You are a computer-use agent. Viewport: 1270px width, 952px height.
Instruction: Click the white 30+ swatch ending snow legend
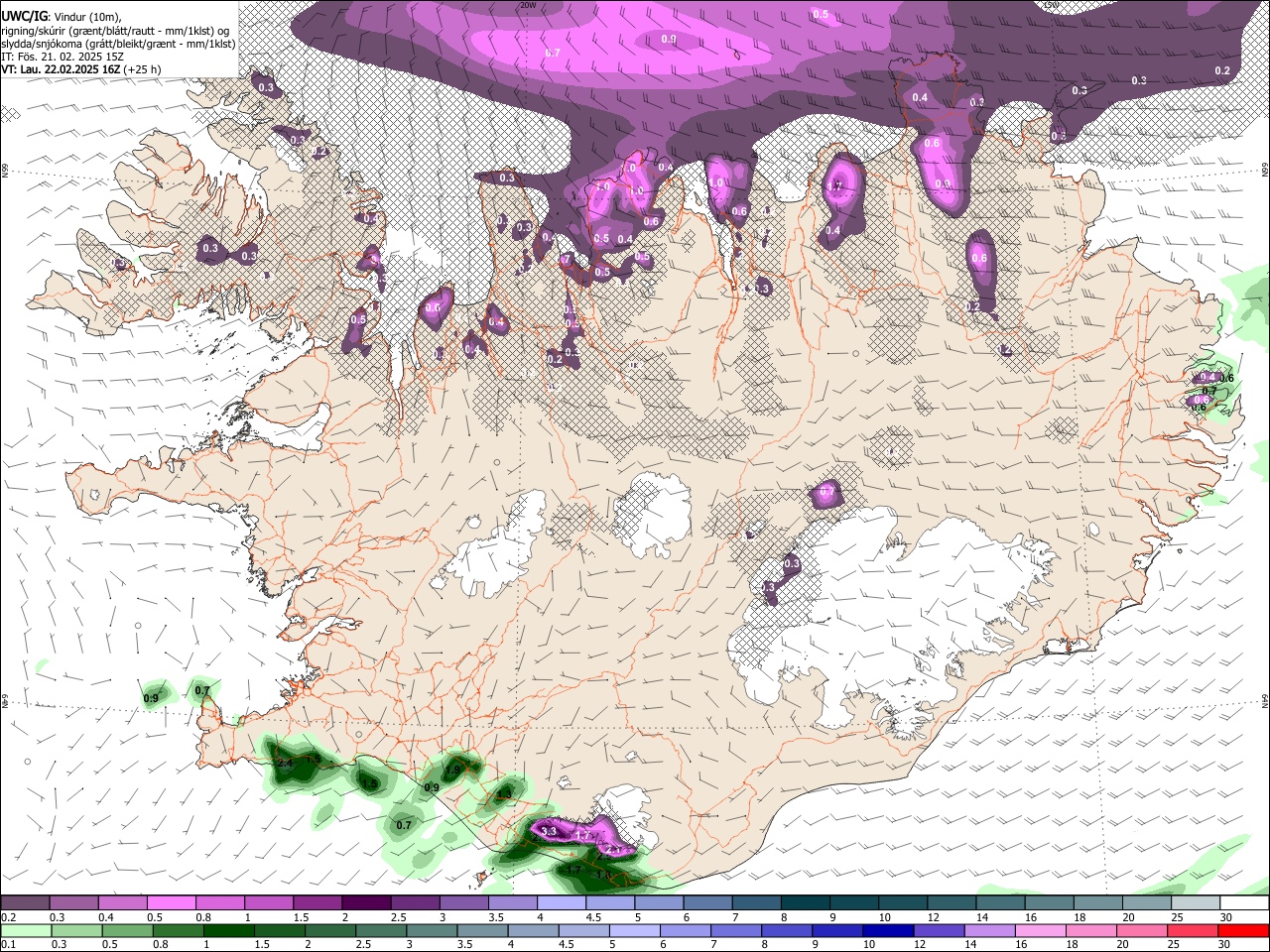pyautogui.click(x=1244, y=902)
